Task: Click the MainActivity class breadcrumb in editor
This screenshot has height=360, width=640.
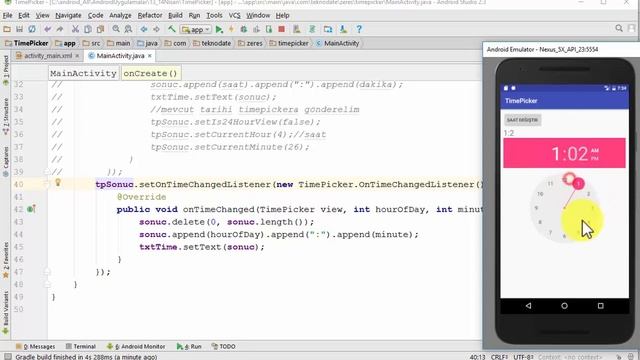Action: (x=83, y=73)
